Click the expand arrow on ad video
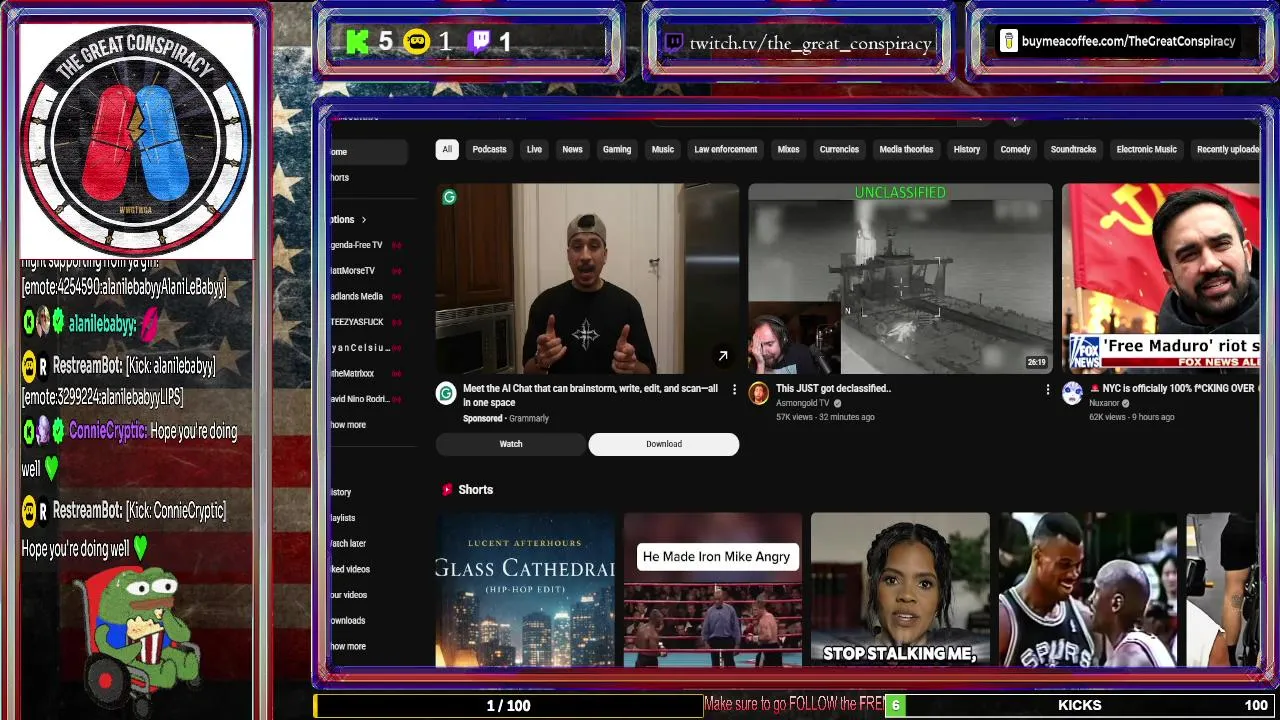The width and height of the screenshot is (1280, 720). coord(722,356)
